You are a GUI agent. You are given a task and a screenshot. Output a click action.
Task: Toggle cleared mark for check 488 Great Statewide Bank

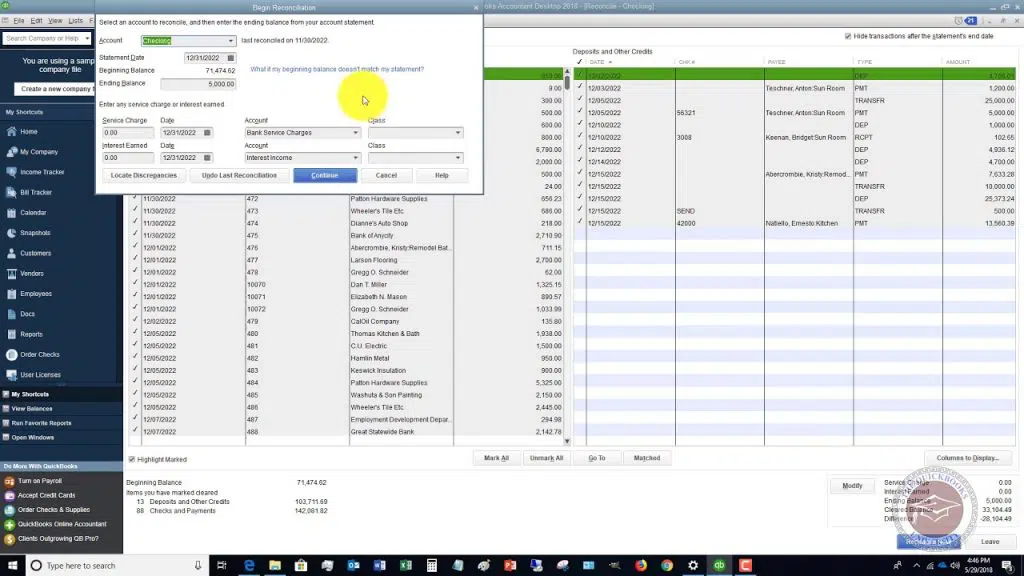[135, 432]
